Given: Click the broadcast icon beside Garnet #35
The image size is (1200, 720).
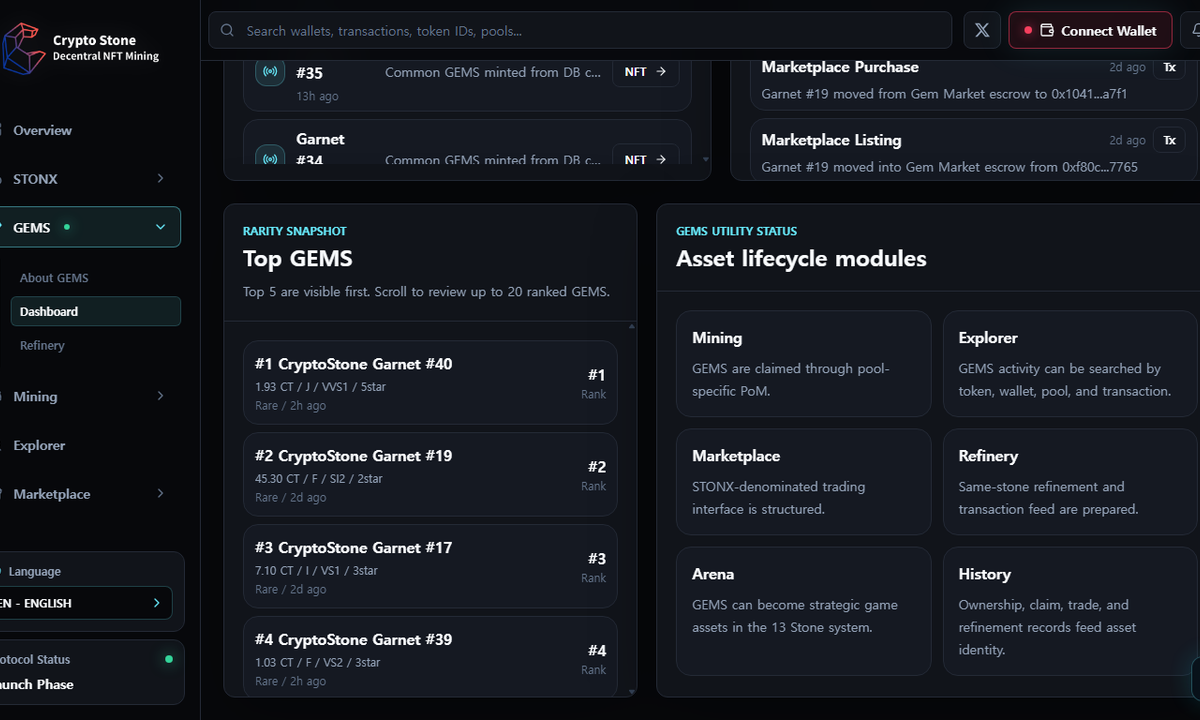Looking at the screenshot, I should click(270, 72).
